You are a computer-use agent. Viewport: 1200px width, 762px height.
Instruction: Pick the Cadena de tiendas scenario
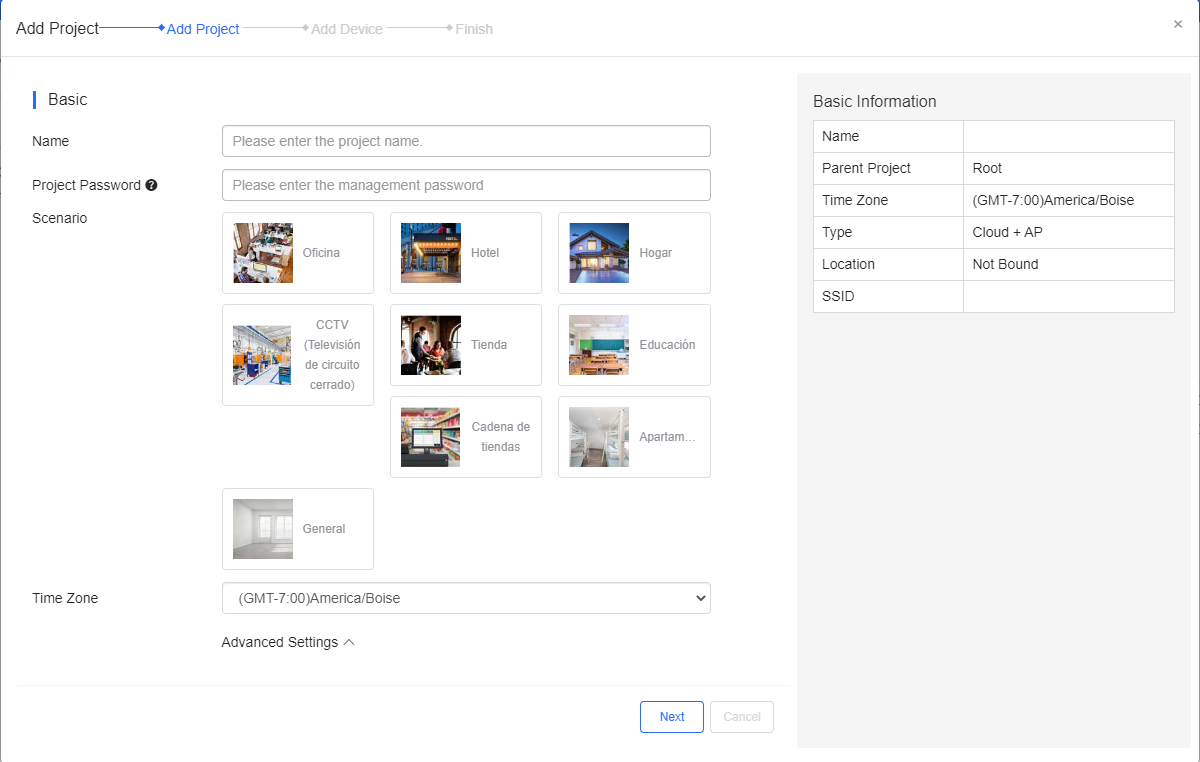click(x=466, y=437)
